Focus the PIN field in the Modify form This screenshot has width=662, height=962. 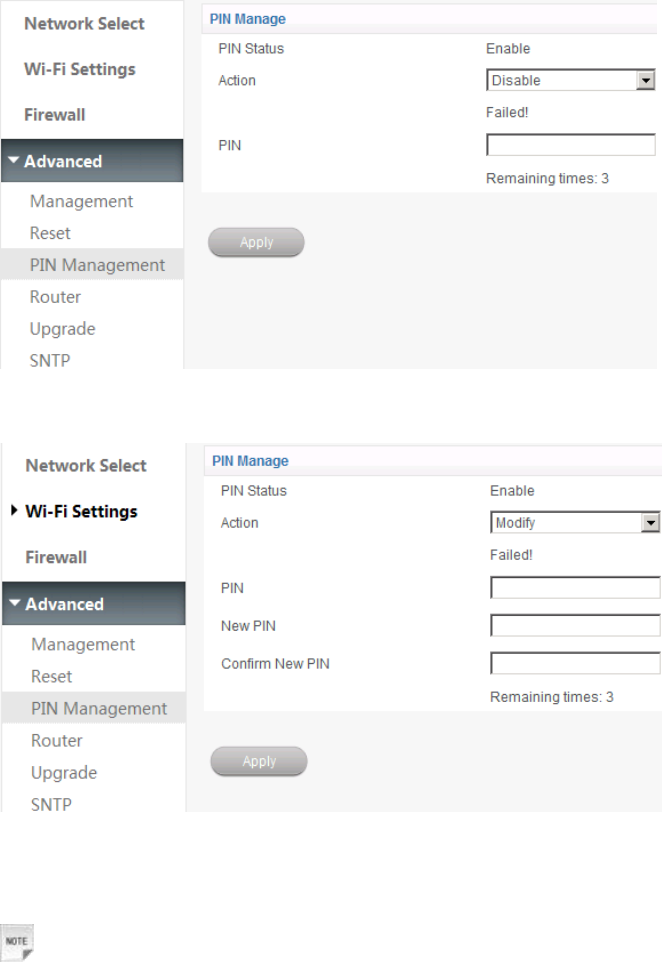(574, 588)
